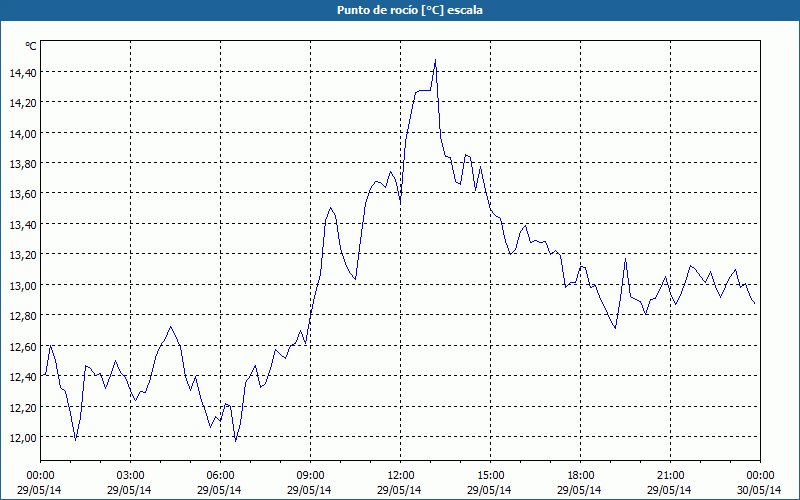Screen dimensions: 800x500
Task: Click the 12,20 y-axis label
Action: pos(23,407)
